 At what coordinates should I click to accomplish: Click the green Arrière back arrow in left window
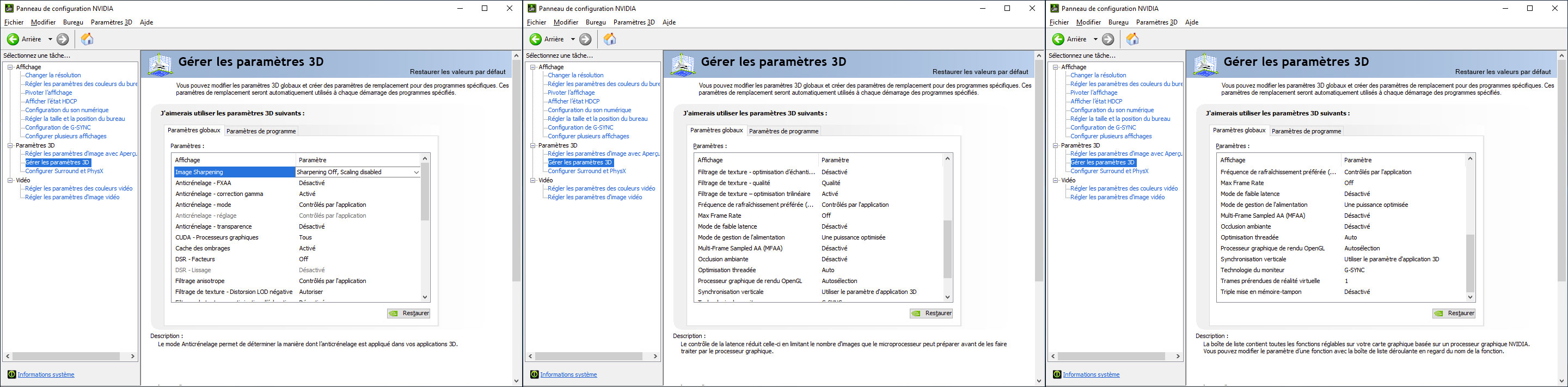[x=13, y=39]
